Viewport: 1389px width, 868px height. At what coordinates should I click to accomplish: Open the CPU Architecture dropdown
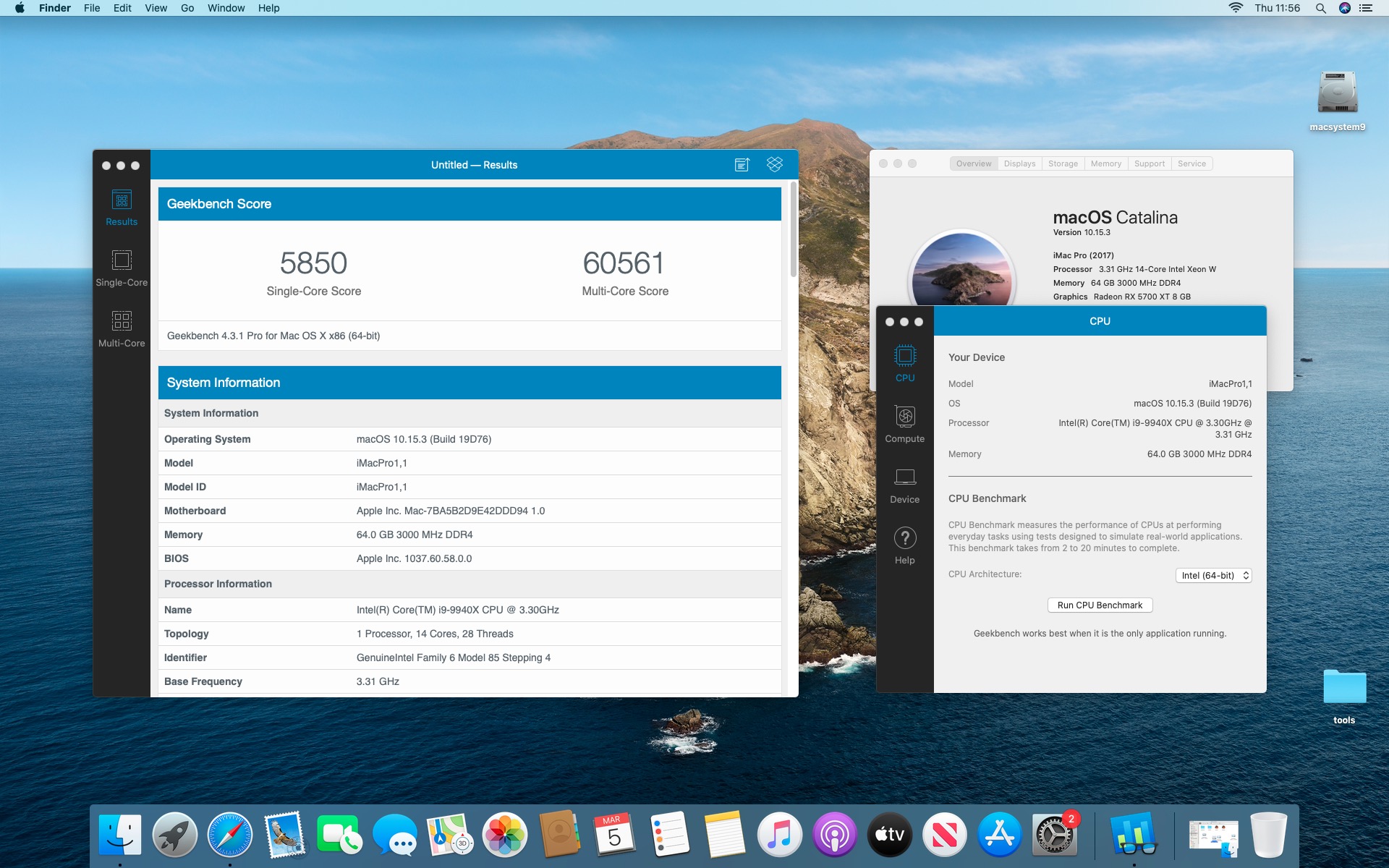click(1213, 576)
